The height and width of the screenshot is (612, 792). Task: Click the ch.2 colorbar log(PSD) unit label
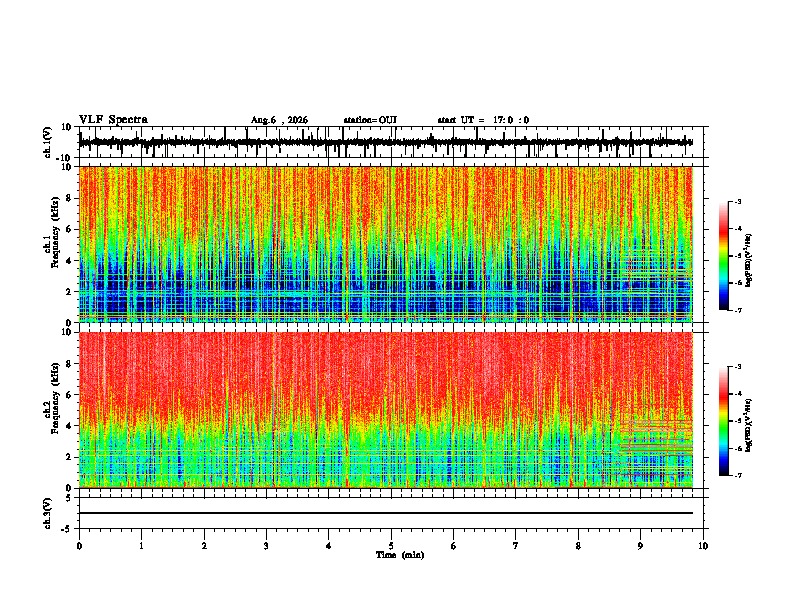(x=749, y=425)
